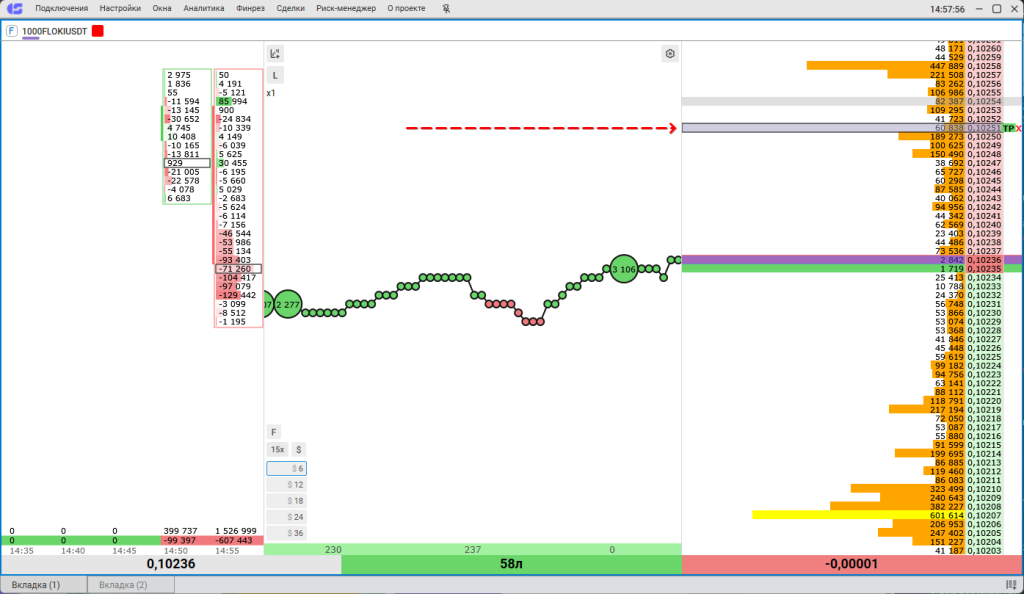Click the F button above volume presets

(274, 432)
